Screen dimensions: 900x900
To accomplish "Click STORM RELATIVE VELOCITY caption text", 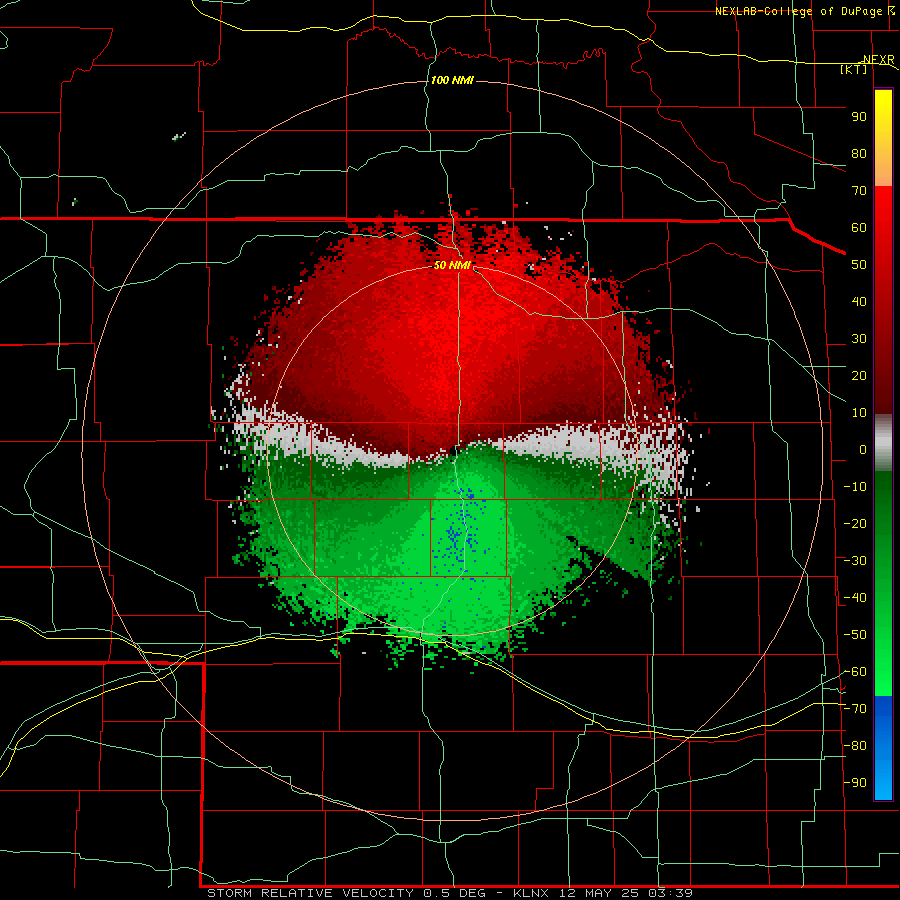I will tap(310, 893).
